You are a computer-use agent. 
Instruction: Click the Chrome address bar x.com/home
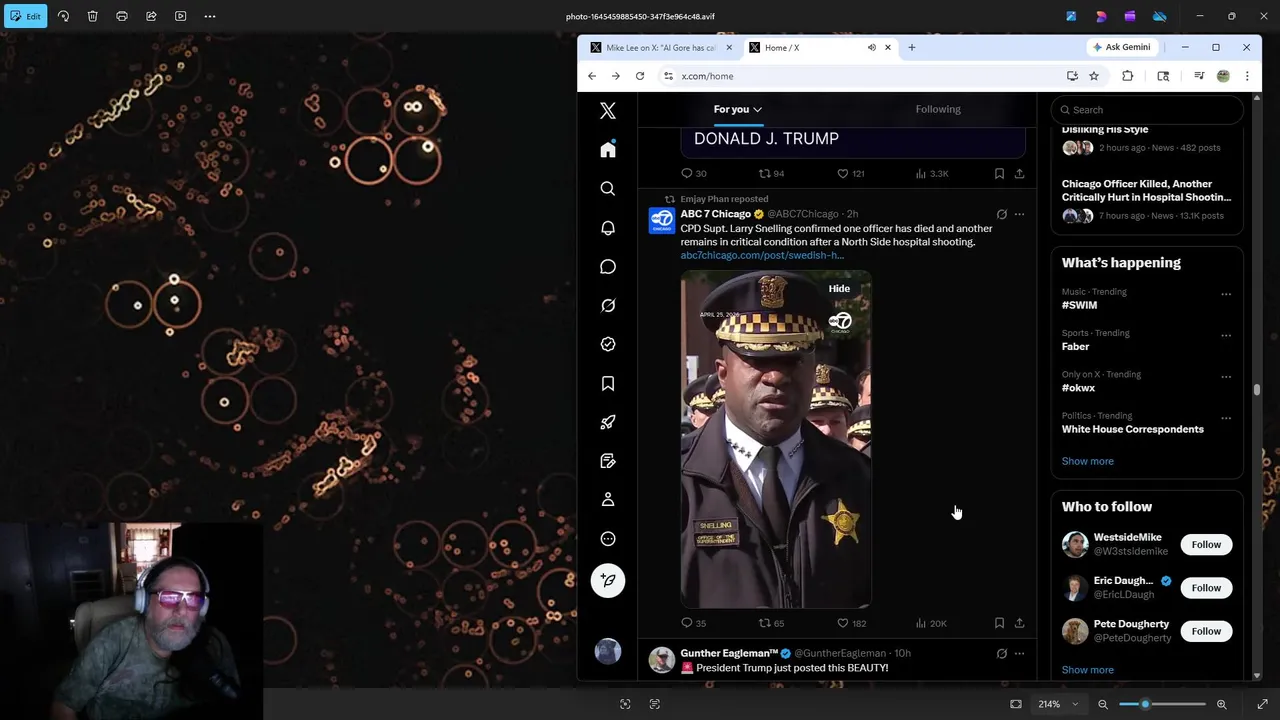860,76
